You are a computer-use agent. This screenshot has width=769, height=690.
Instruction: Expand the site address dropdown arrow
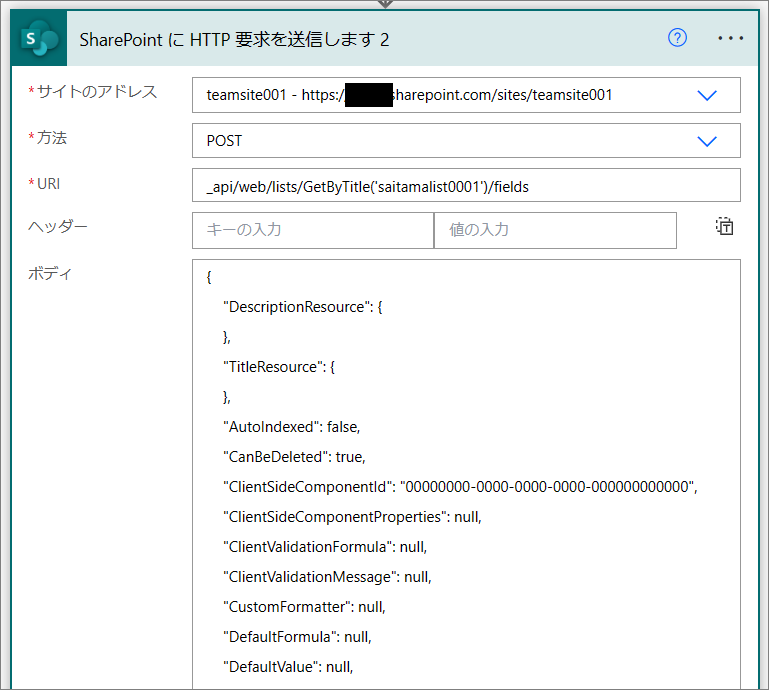coord(707,95)
